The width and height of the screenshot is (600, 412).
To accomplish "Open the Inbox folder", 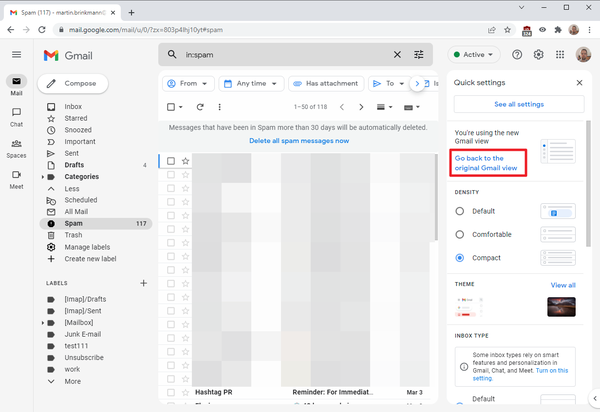I will click(73, 106).
